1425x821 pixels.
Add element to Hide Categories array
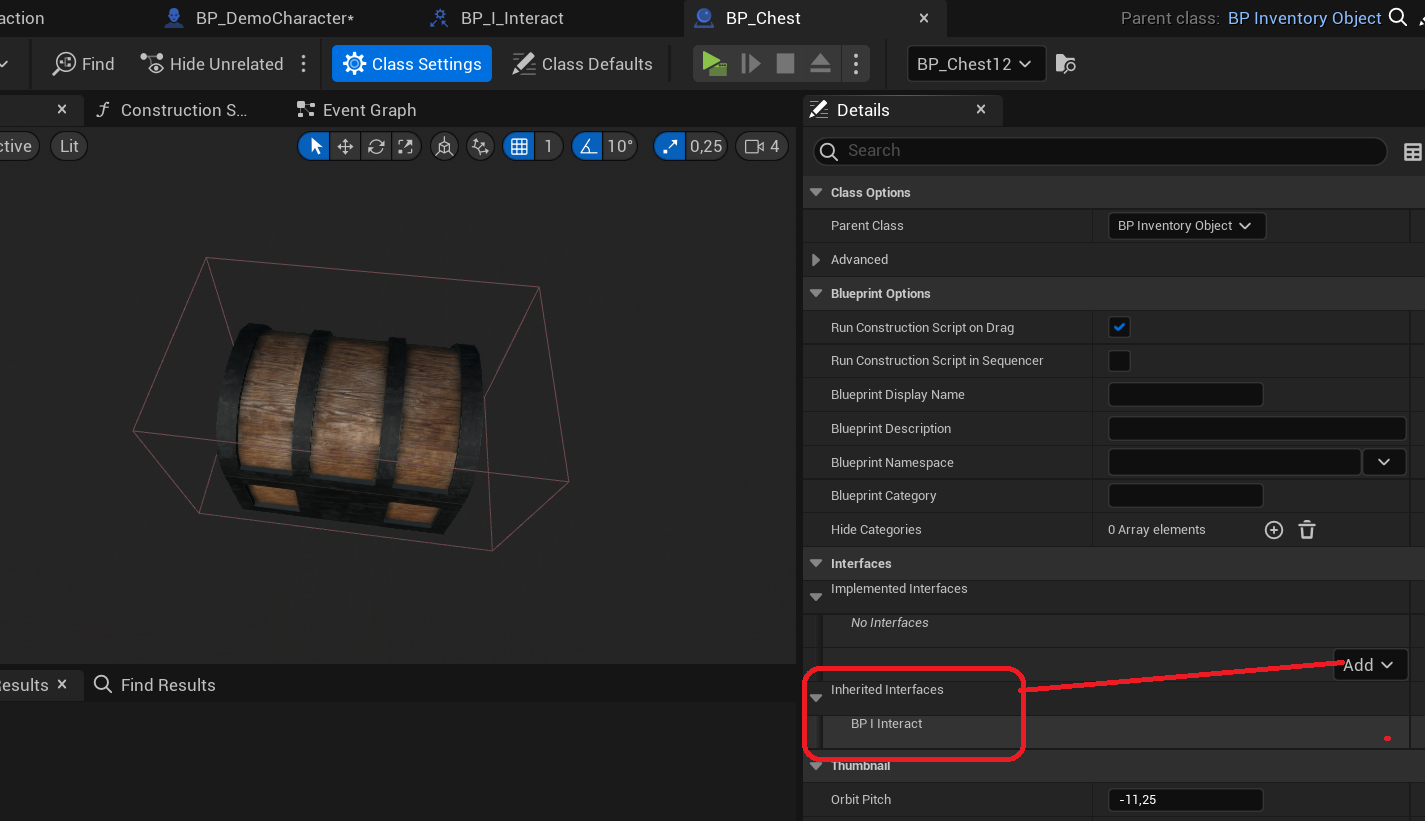tap(1274, 530)
